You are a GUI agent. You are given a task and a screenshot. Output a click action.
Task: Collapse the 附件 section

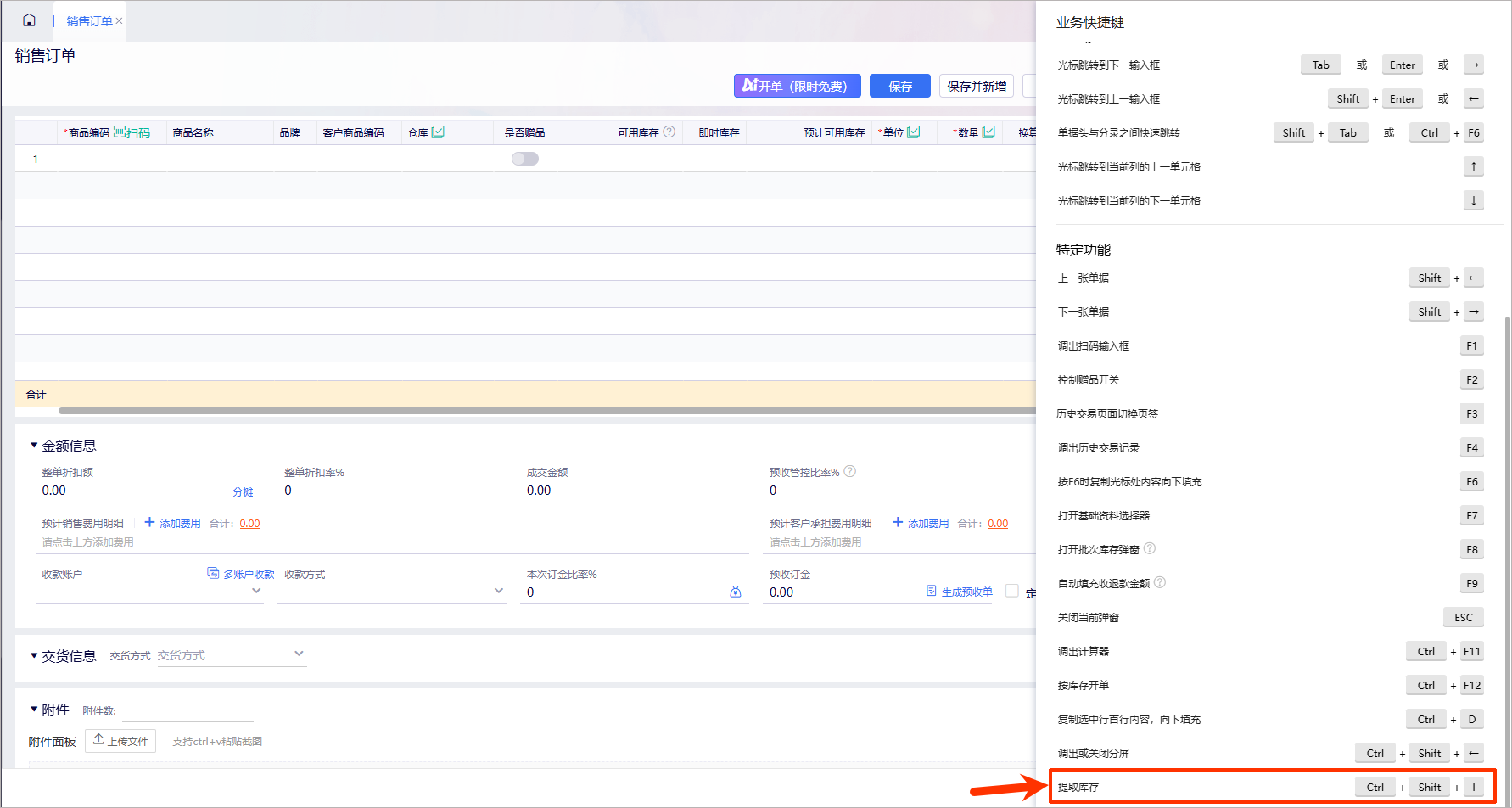pos(34,709)
